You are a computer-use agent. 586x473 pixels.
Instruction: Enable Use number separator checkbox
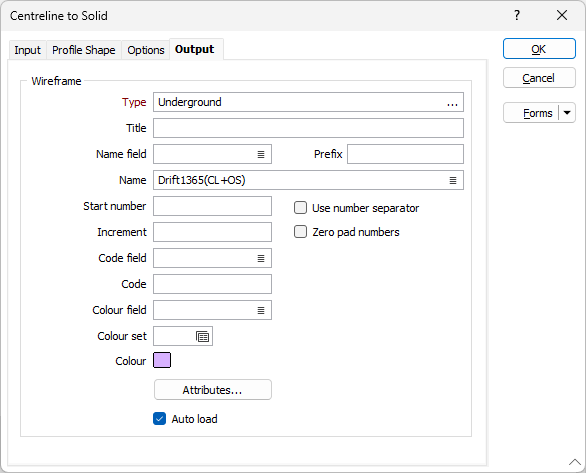[x=300, y=208]
